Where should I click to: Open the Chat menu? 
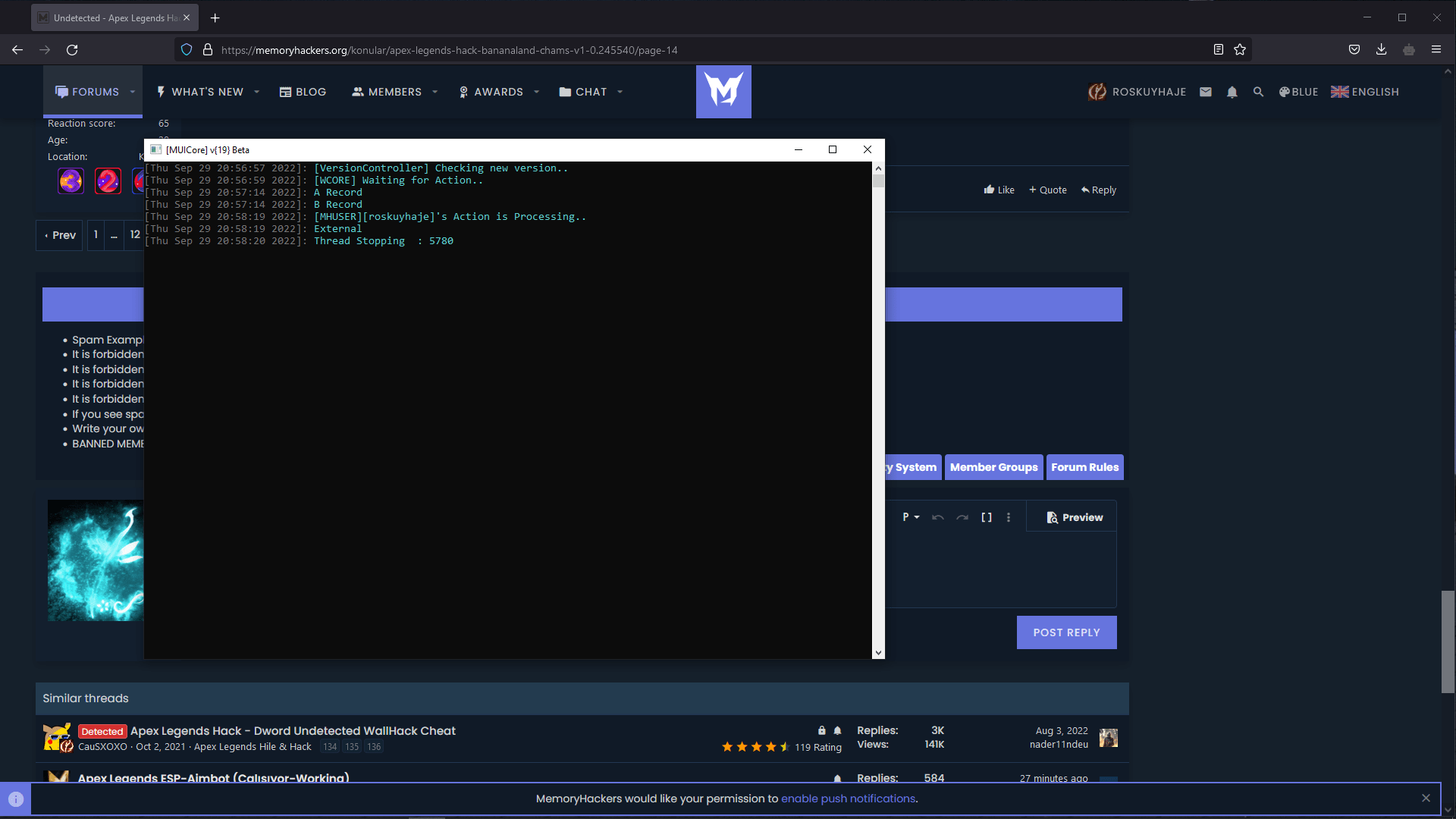(583, 92)
